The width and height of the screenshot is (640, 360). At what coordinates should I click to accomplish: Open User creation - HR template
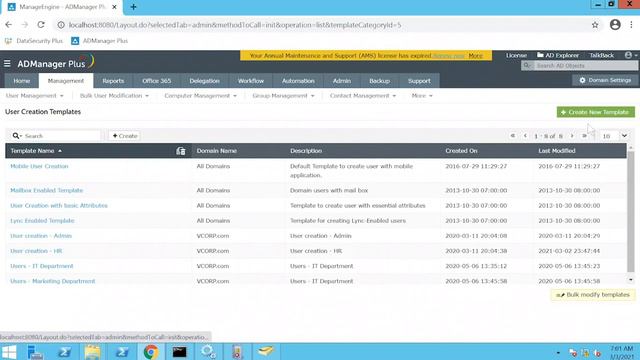(36, 251)
